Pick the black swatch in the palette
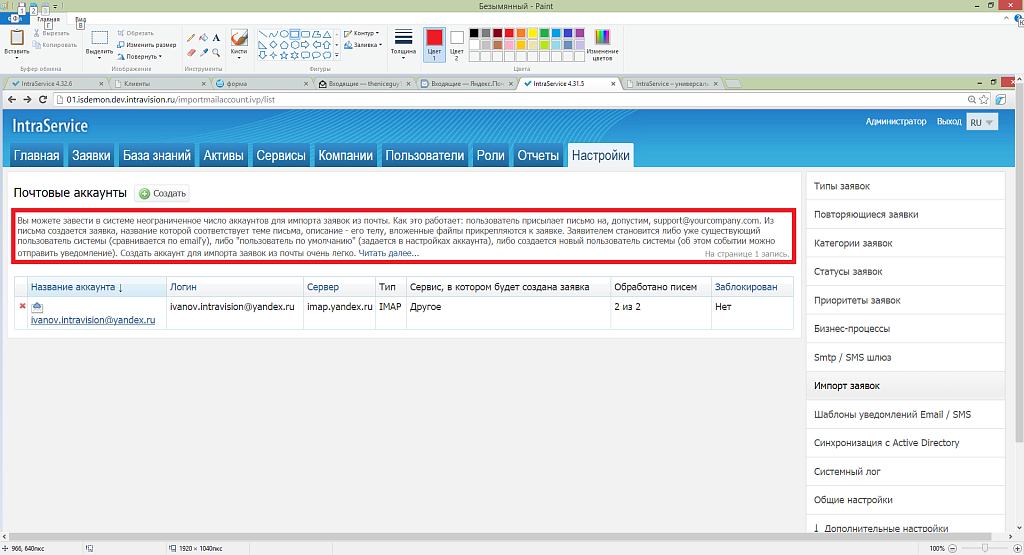This screenshot has height=555, width=1024. click(x=474, y=32)
